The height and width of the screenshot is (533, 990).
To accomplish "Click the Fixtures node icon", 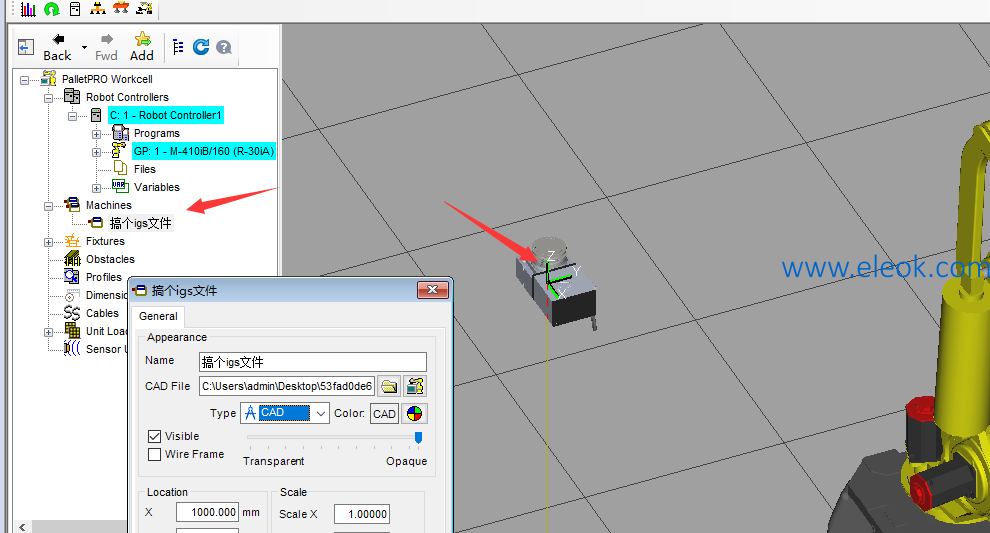I will [x=72, y=241].
